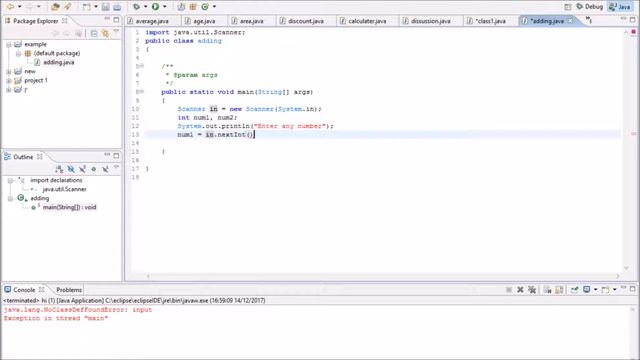Click the Open Console icon
This screenshot has width=640, height=360.
[605, 290]
